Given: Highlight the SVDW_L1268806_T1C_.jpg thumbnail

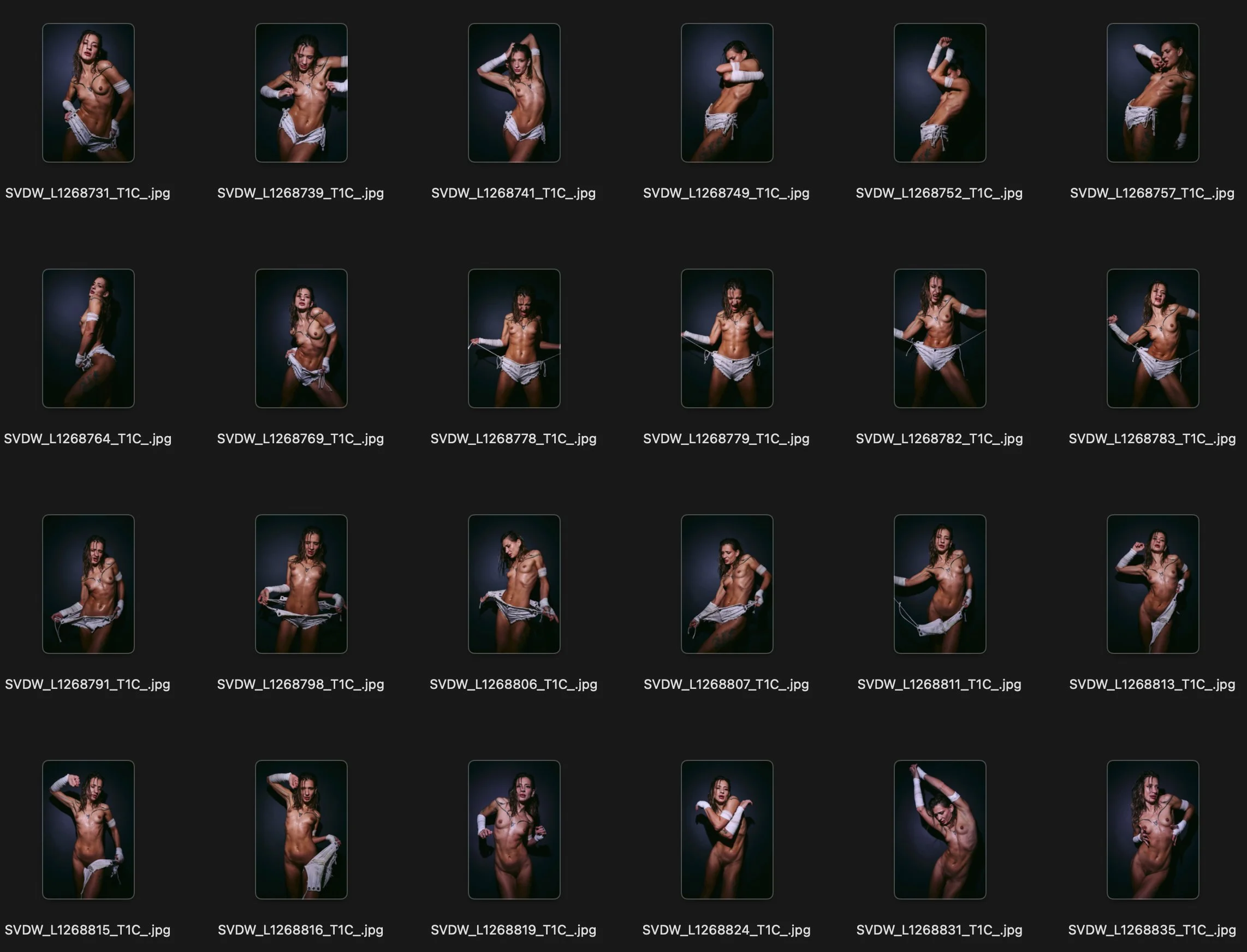Looking at the screenshot, I should [514, 584].
